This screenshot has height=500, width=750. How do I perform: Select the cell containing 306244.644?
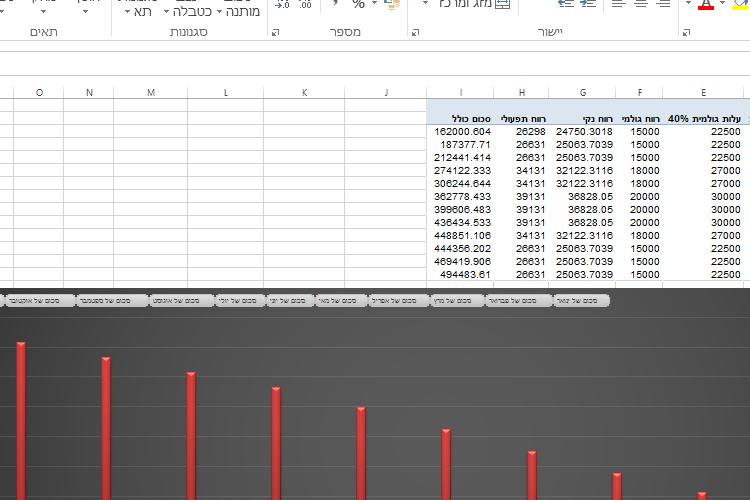tap(460, 183)
